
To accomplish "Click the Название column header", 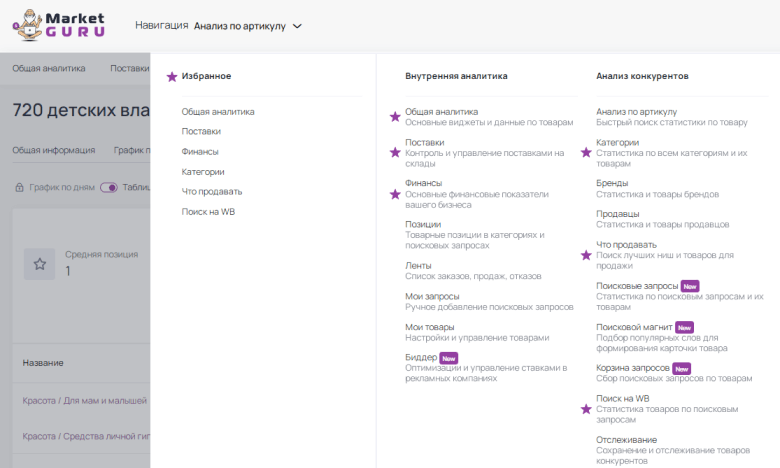I will (43, 363).
